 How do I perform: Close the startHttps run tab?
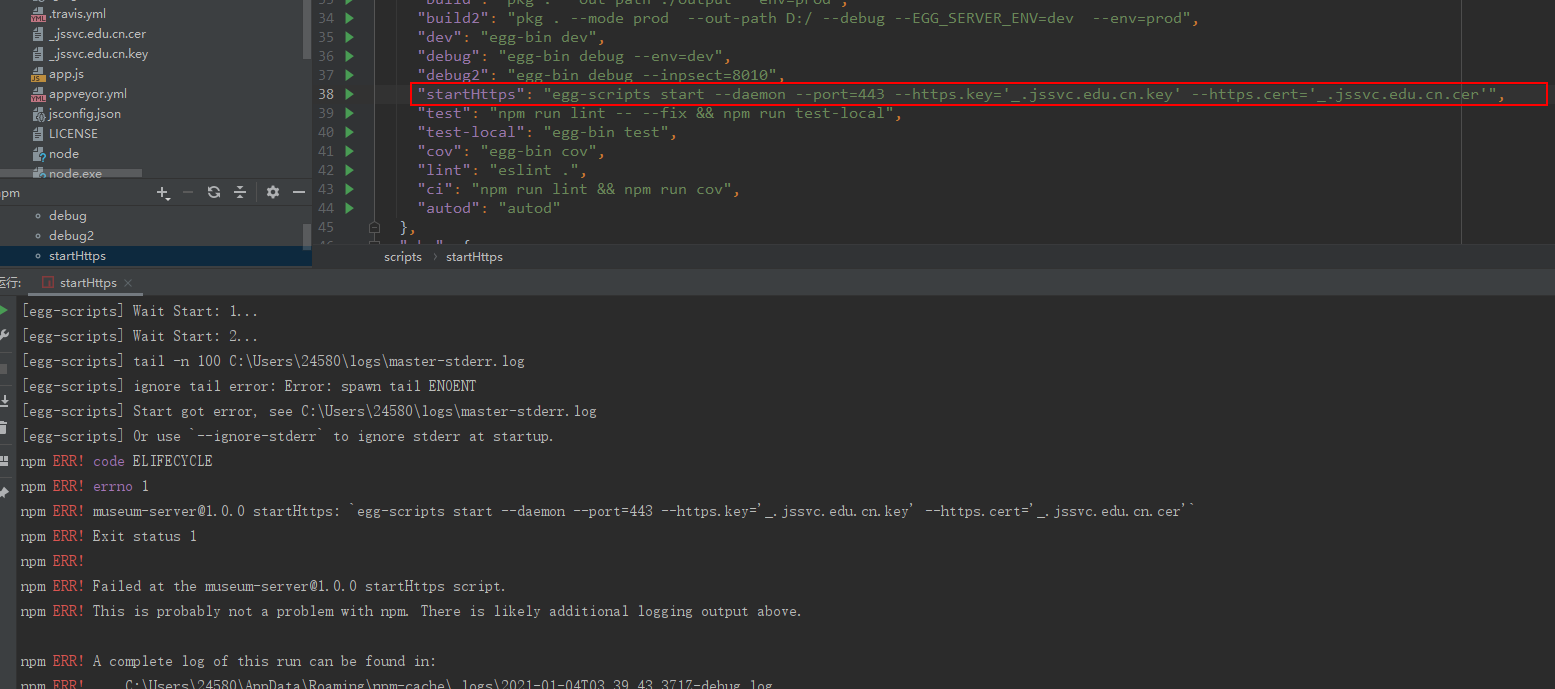[129, 283]
